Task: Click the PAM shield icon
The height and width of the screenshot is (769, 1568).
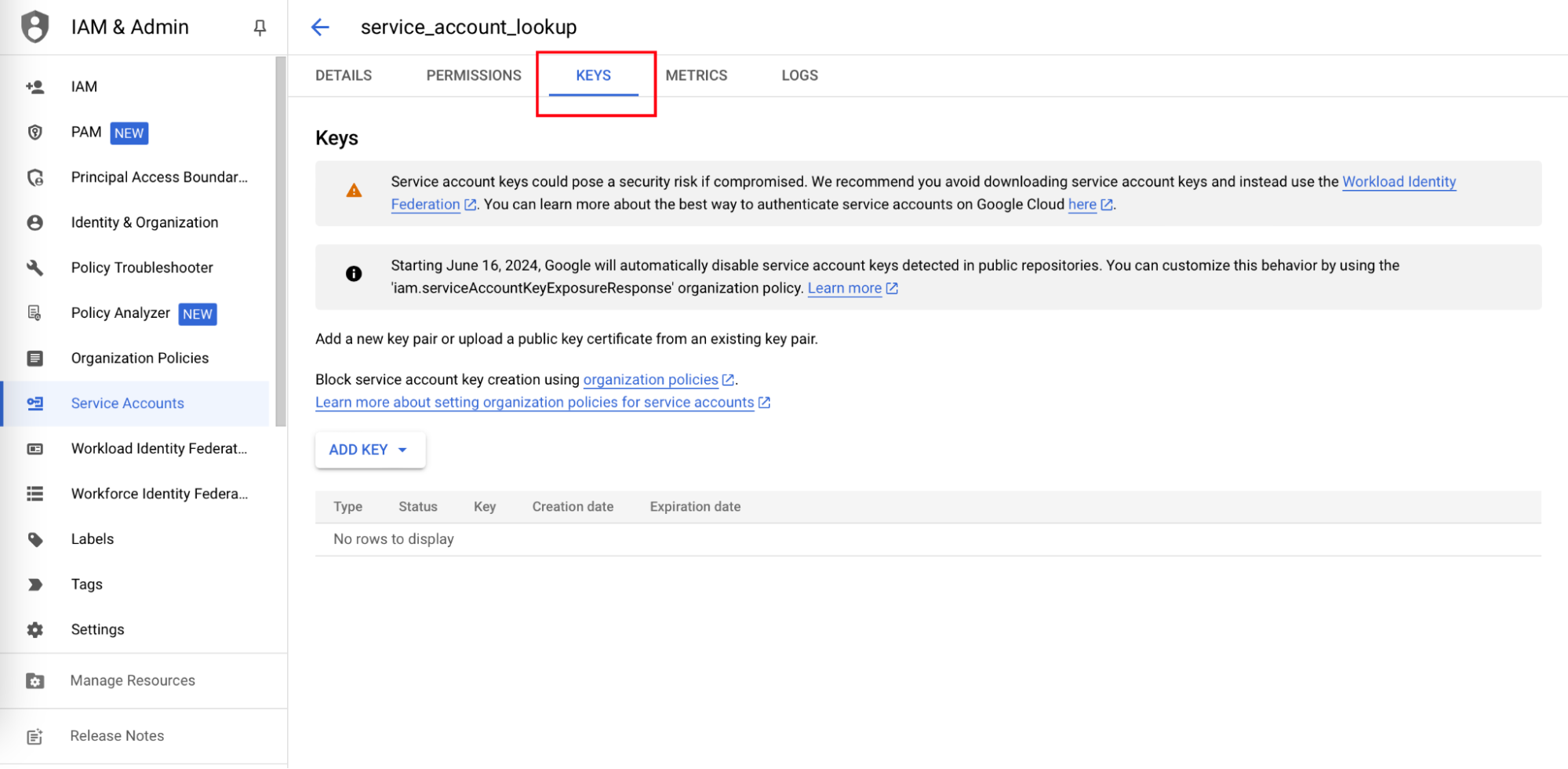Action: pos(35,133)
